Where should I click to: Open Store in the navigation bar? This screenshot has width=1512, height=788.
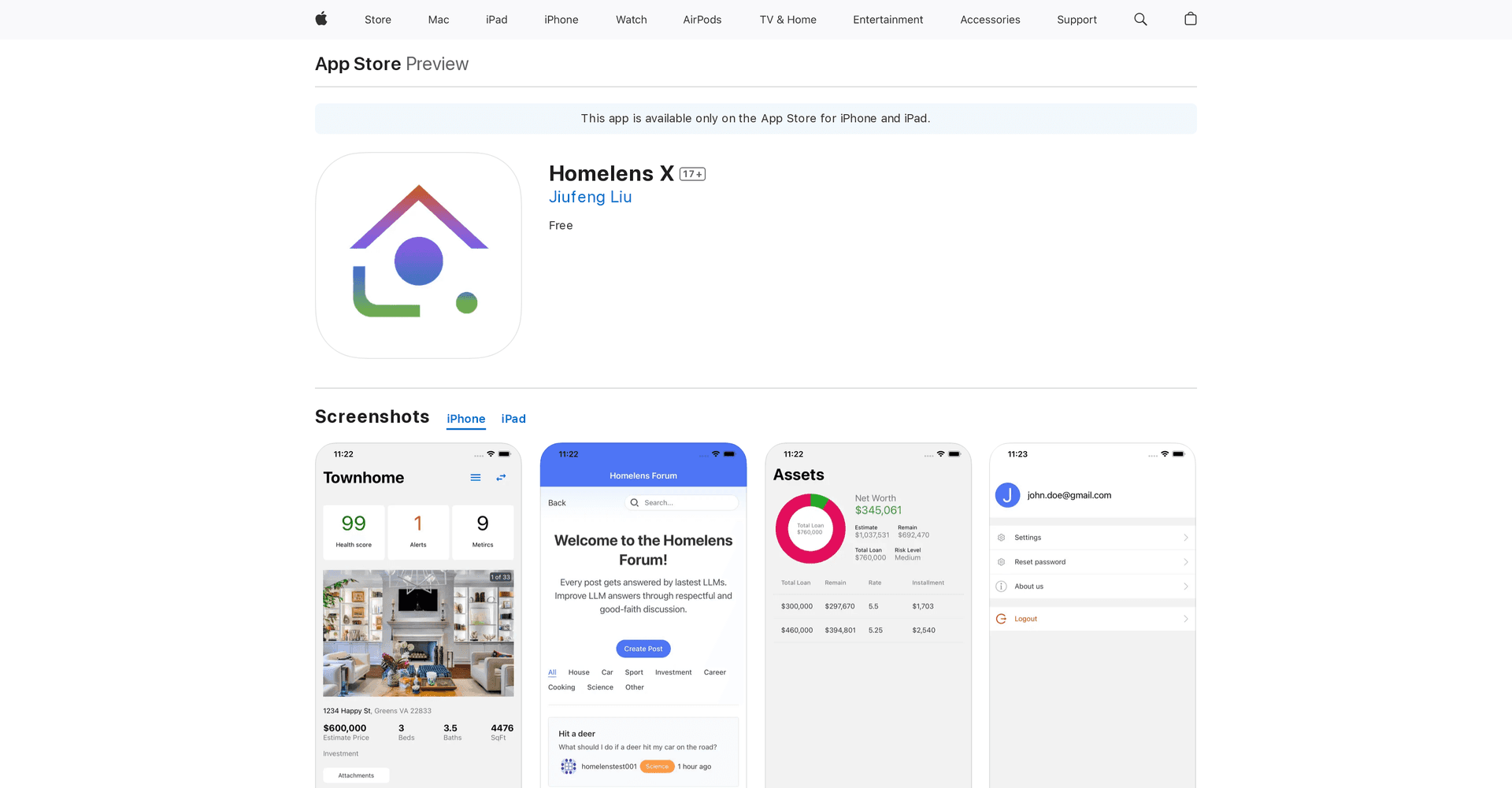(378, 20)
